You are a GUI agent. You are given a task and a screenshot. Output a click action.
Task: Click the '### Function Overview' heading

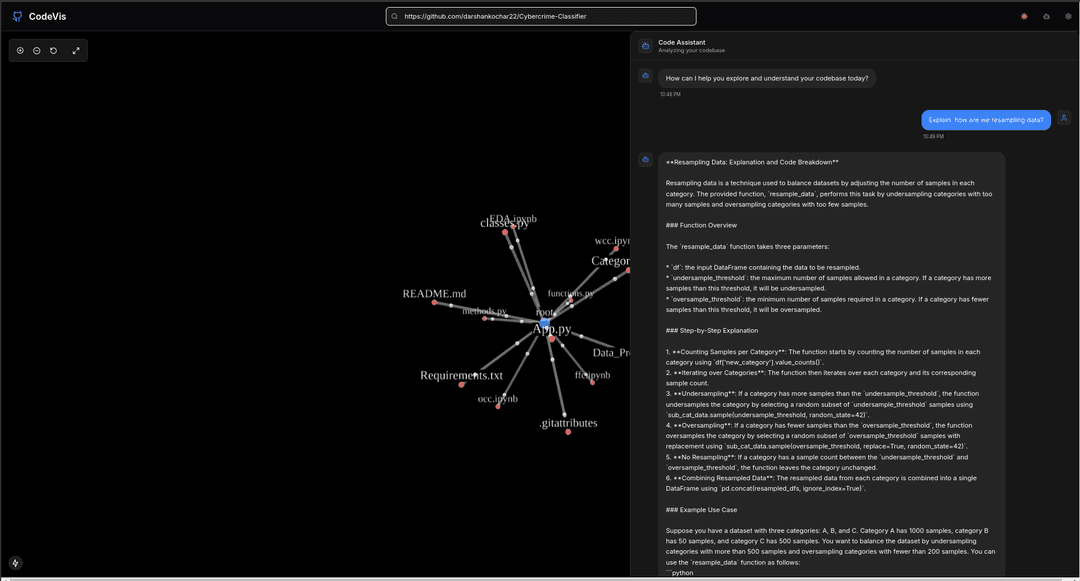pos(701,225)
